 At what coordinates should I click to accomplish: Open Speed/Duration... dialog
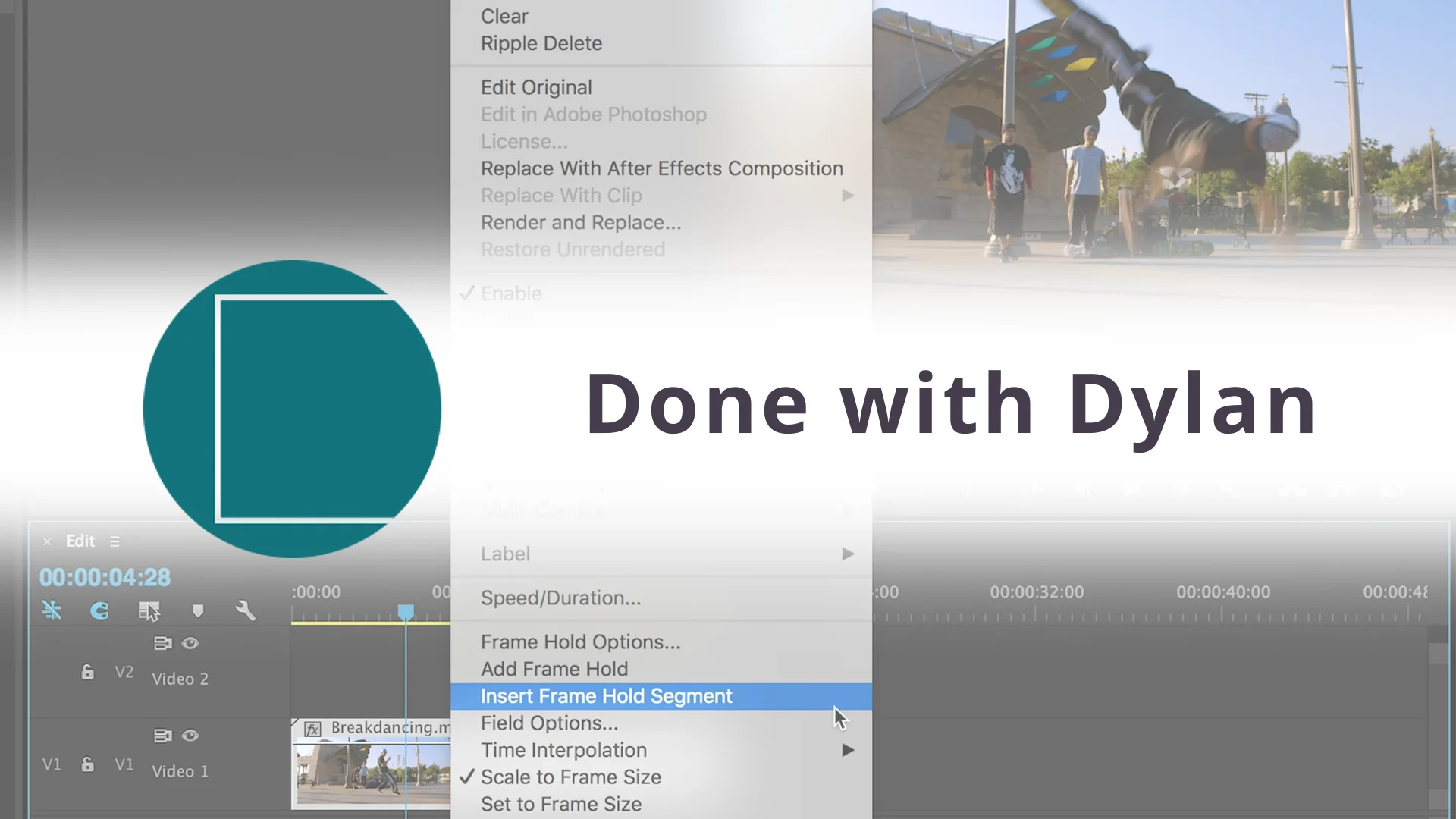(x=560, y=598)
